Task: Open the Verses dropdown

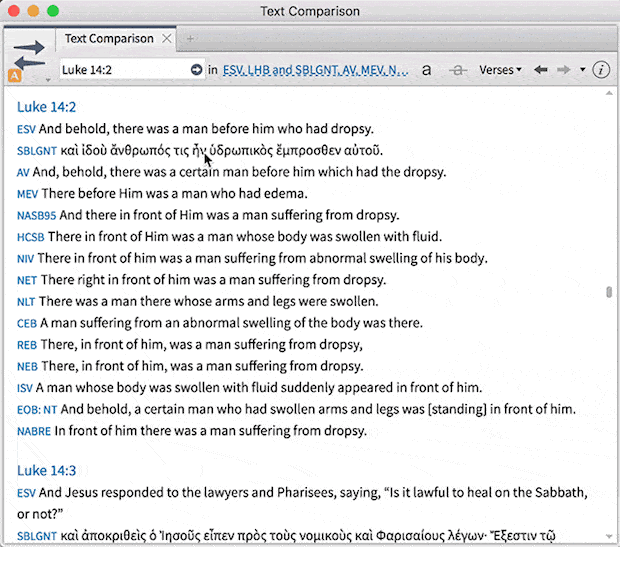Action: coord(500,70)
